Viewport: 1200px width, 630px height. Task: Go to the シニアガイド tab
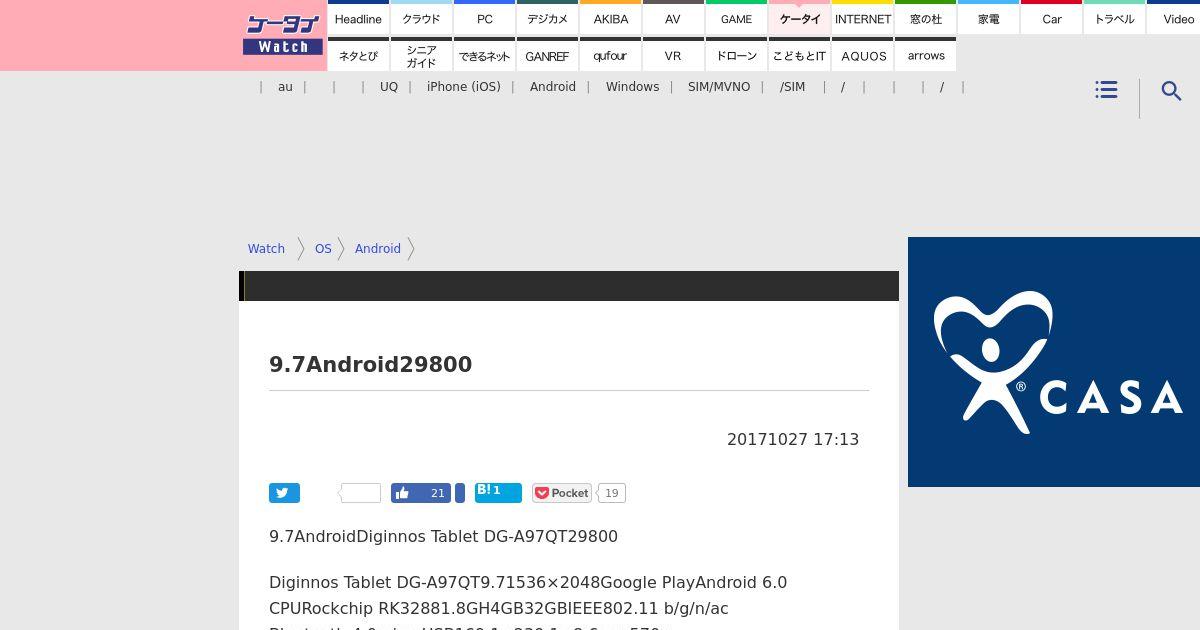pyautogui.click(x=421, y=56)
